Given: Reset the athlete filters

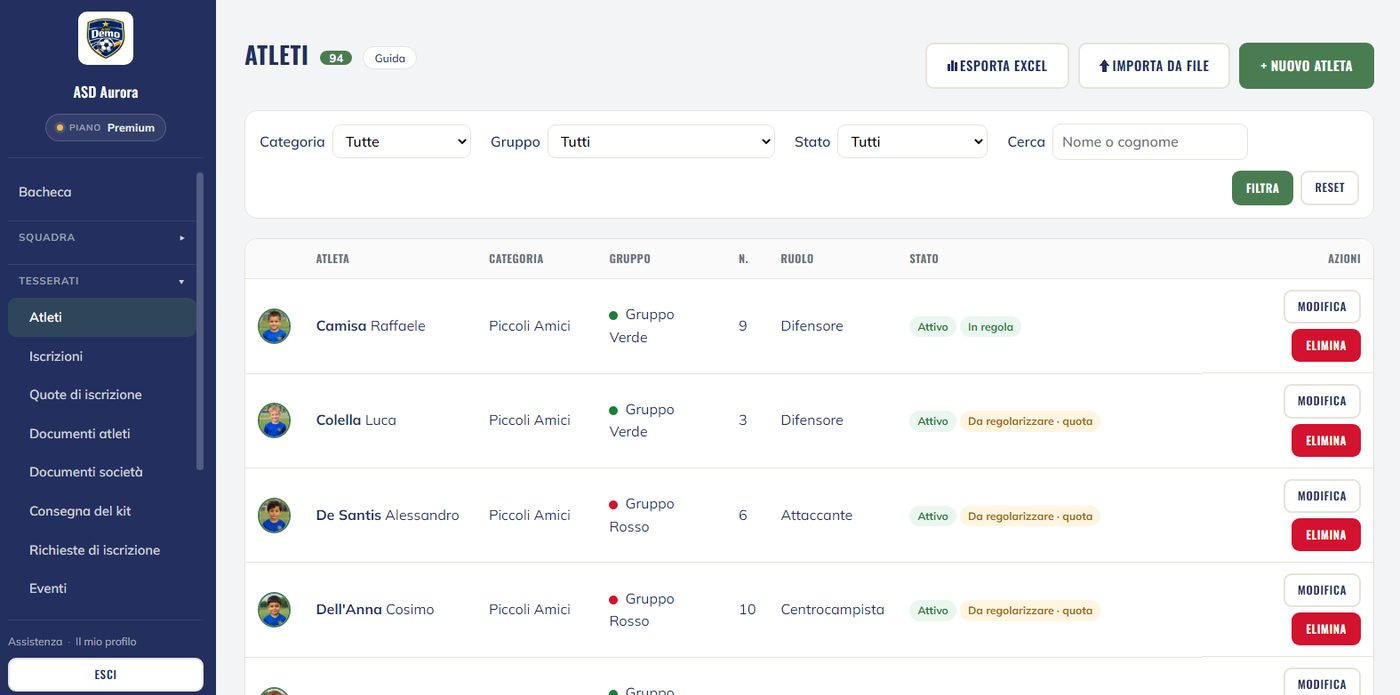Looking at the screenshot, I should coord(1330,188).
